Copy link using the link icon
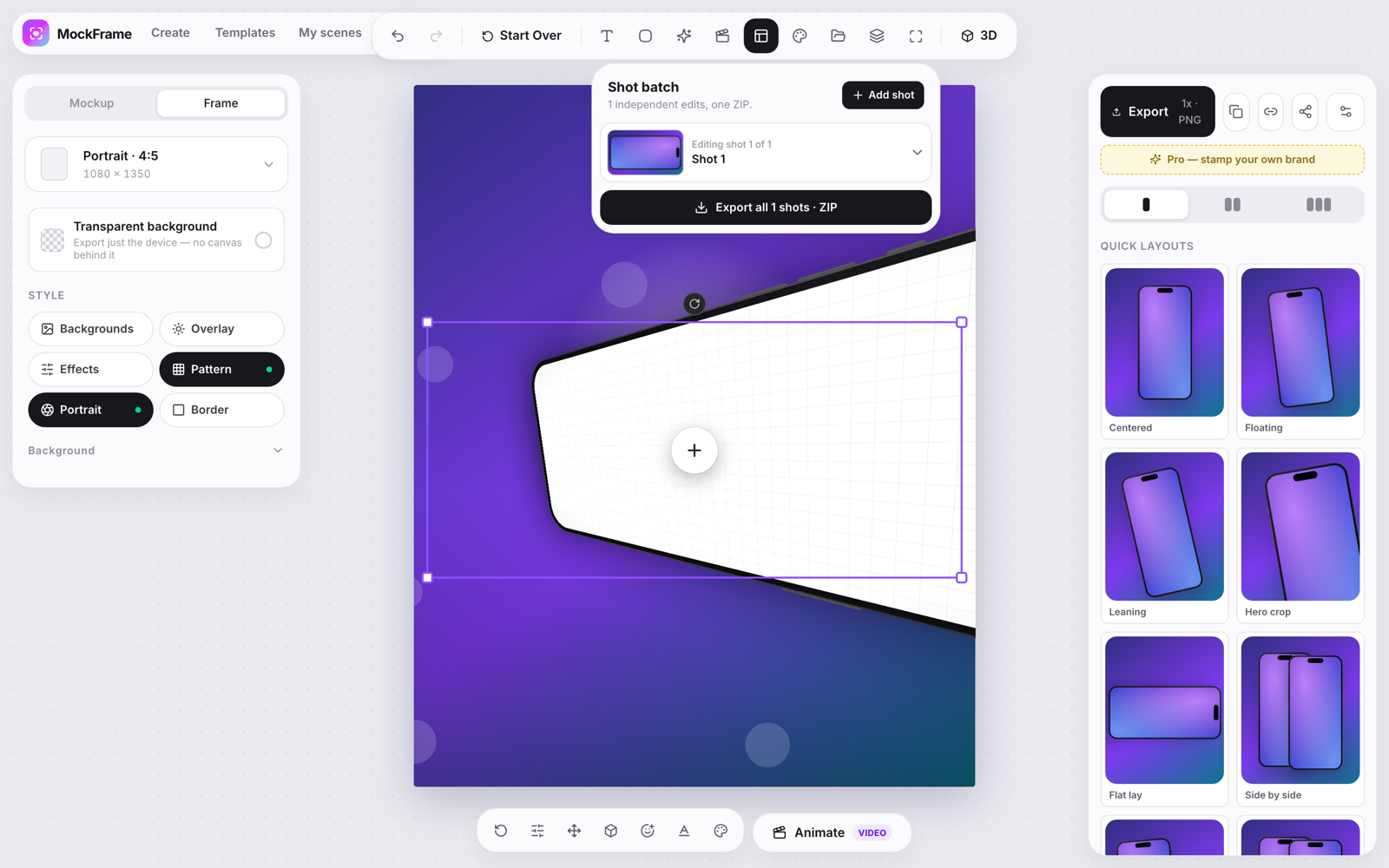The width and height of the screenshot is (1389, 868). [1271, 111]
